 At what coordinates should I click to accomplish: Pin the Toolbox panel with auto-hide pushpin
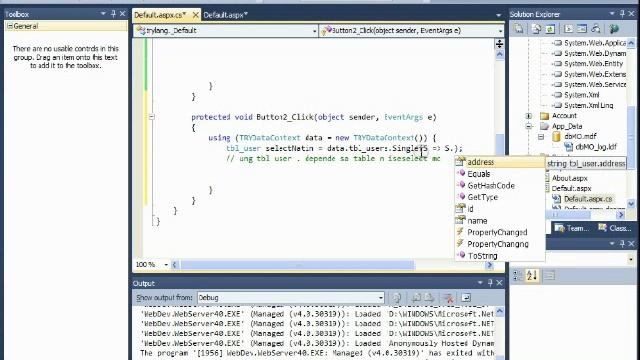113,14
